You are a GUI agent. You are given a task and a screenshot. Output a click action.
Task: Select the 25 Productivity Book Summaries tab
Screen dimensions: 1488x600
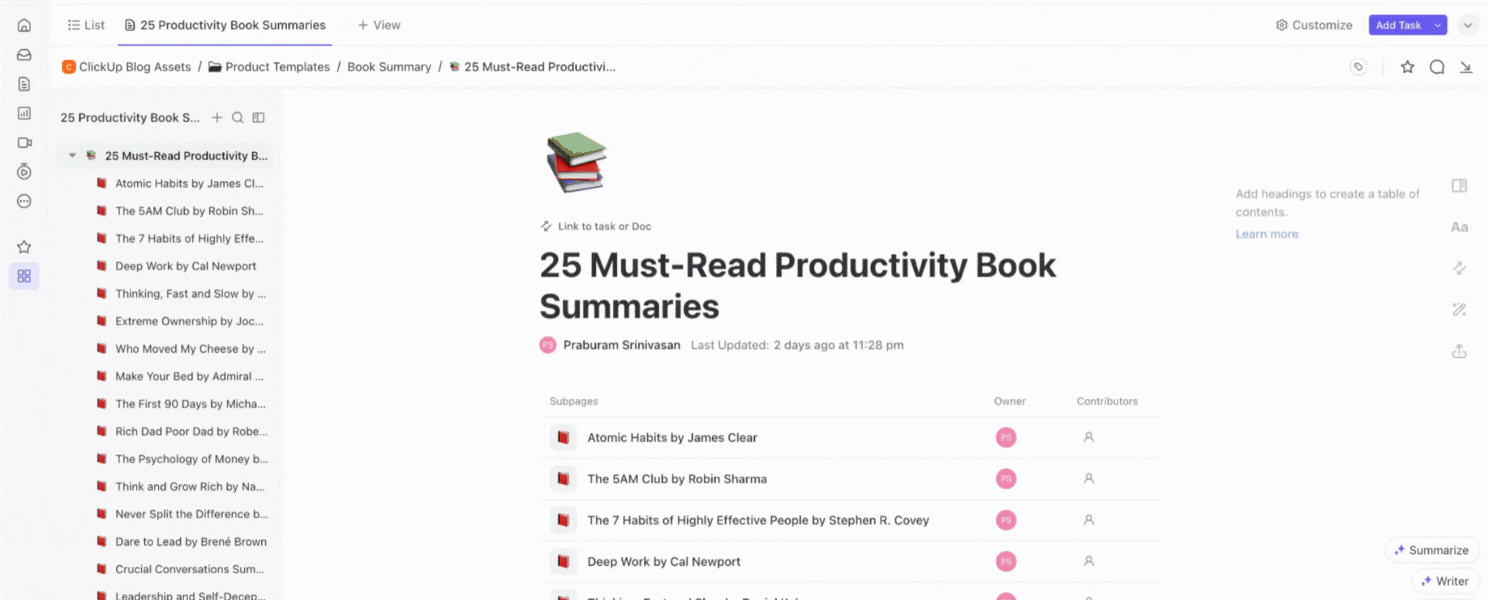225,25
